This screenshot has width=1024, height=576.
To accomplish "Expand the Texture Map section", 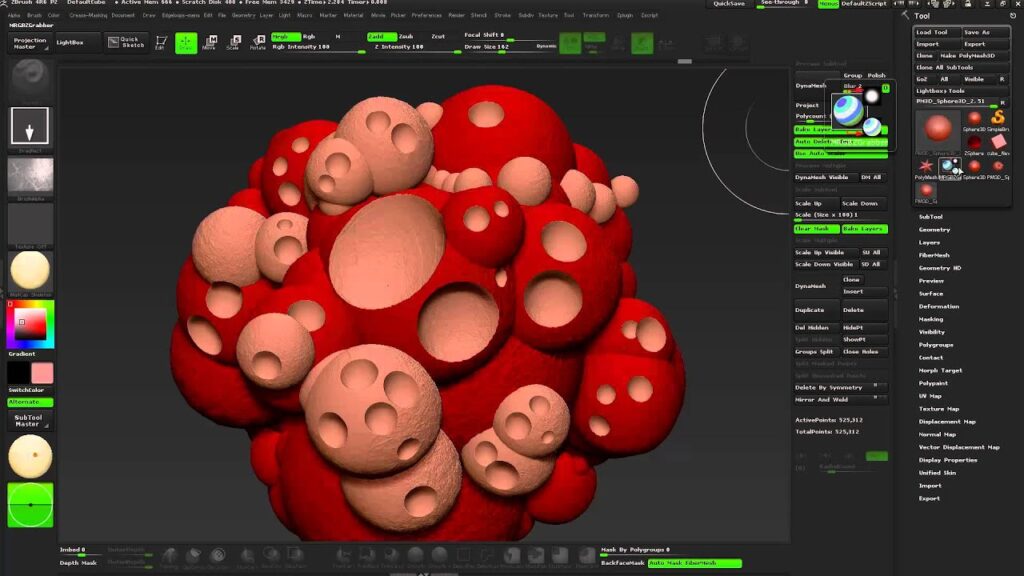I will pos(939,409).
